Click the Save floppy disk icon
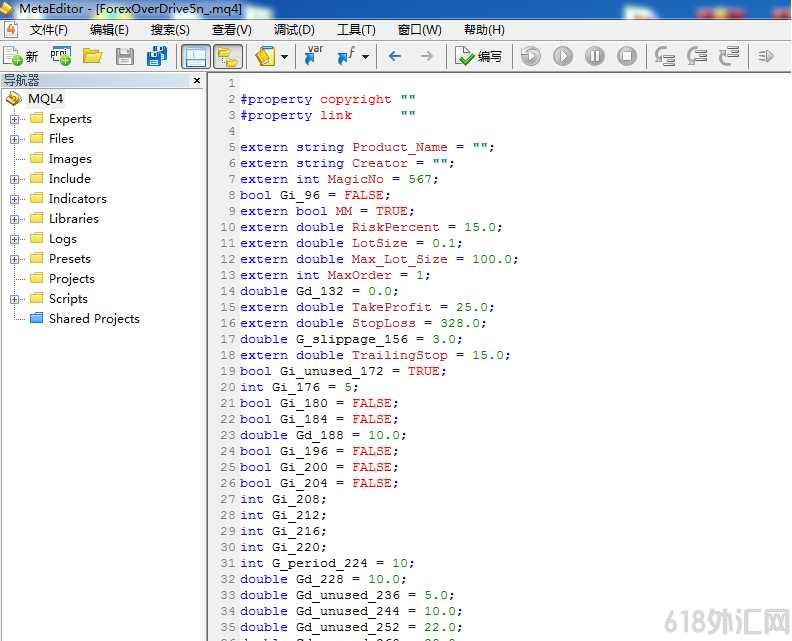 (x=124, y=56)
